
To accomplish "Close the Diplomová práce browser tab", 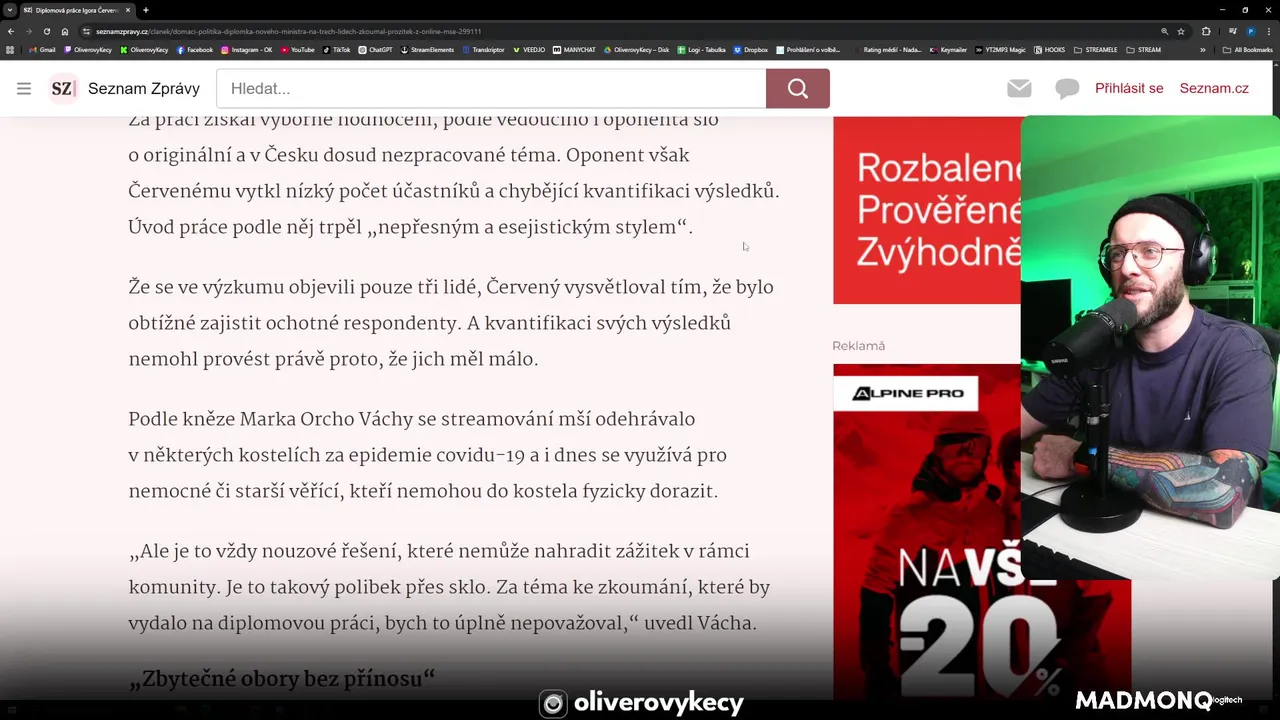I will pyautogui.click(x=126, y=10).
